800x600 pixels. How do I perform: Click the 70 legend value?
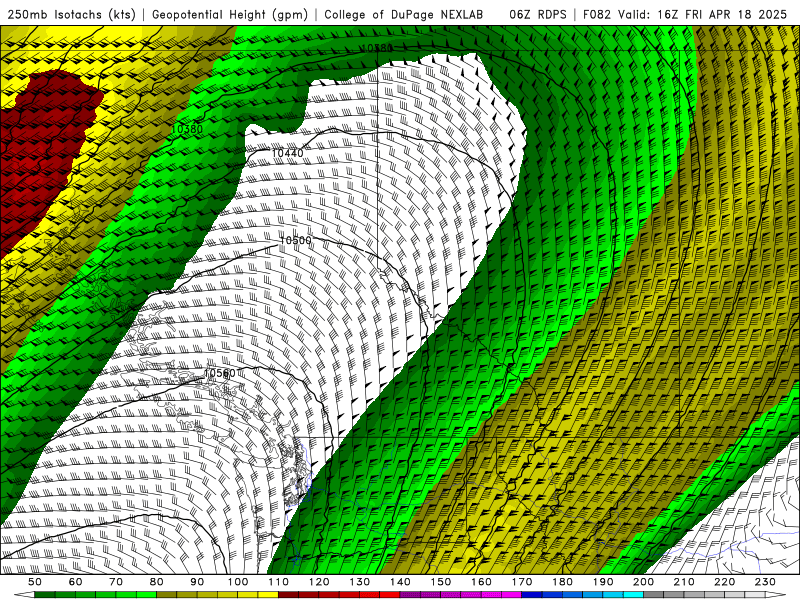116,582
